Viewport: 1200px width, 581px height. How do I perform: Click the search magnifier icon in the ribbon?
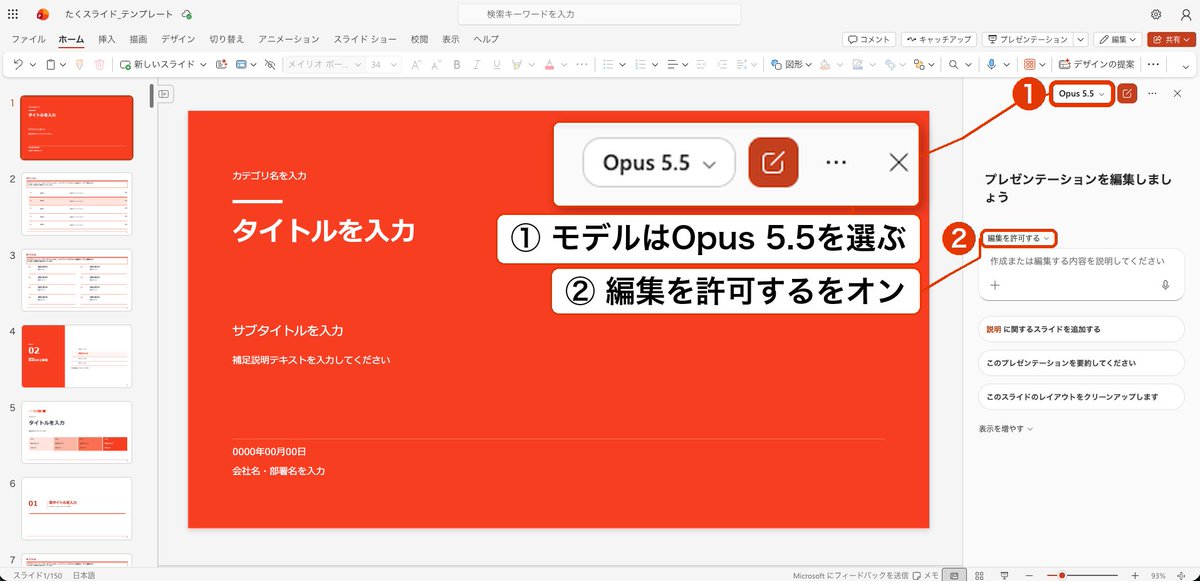pos(954,64)
